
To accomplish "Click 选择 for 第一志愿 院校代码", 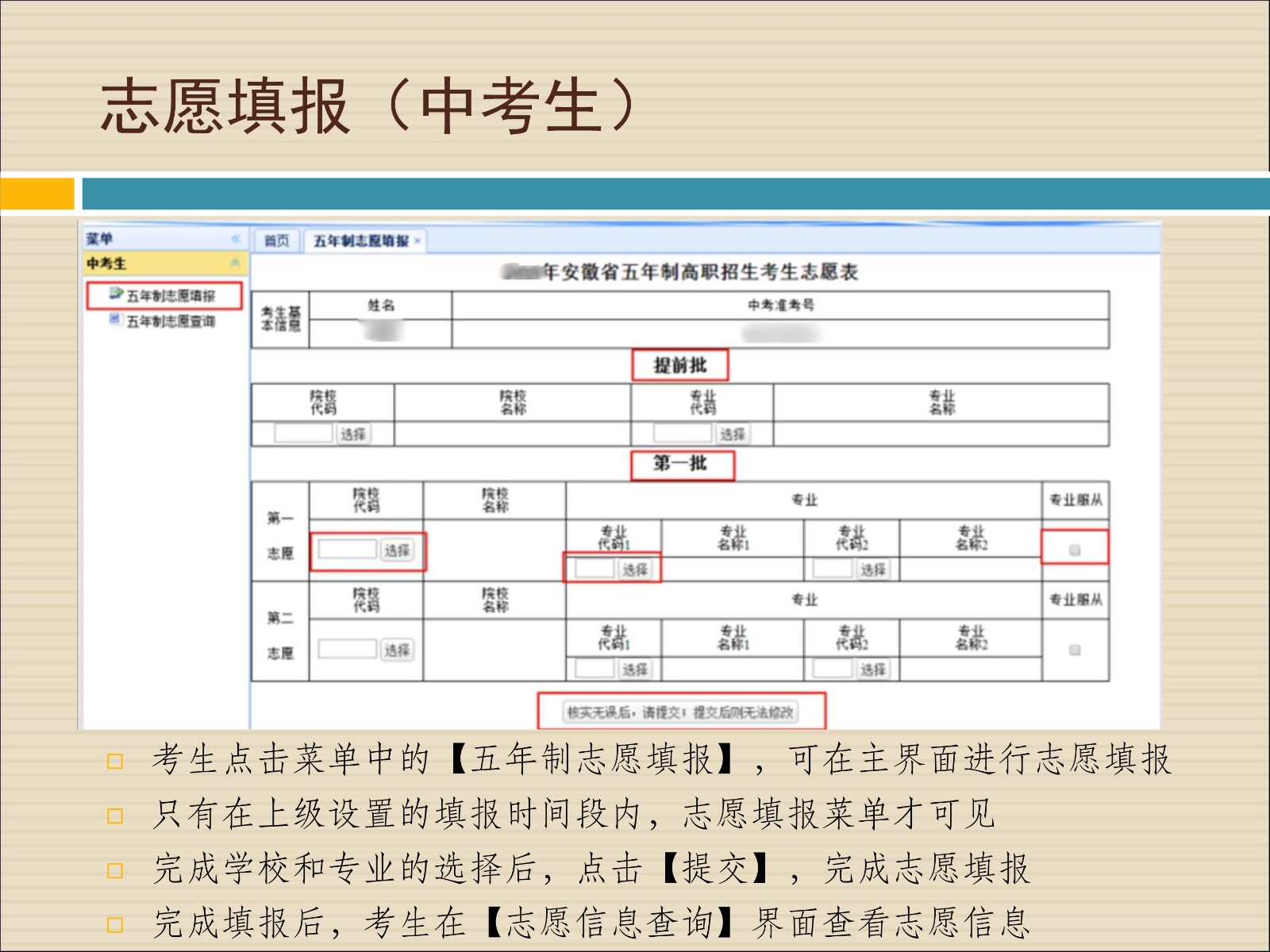I will pyautogui.click(x=397, y=550).
